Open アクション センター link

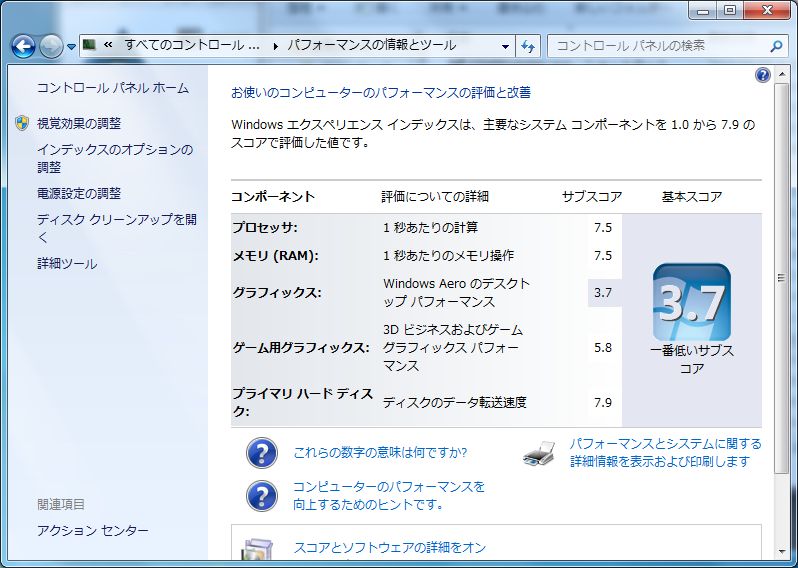tap(93, 531)
